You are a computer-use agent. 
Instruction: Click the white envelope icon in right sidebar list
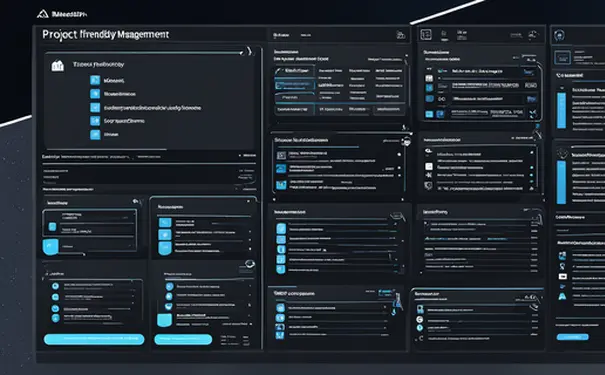pos(563,276)
